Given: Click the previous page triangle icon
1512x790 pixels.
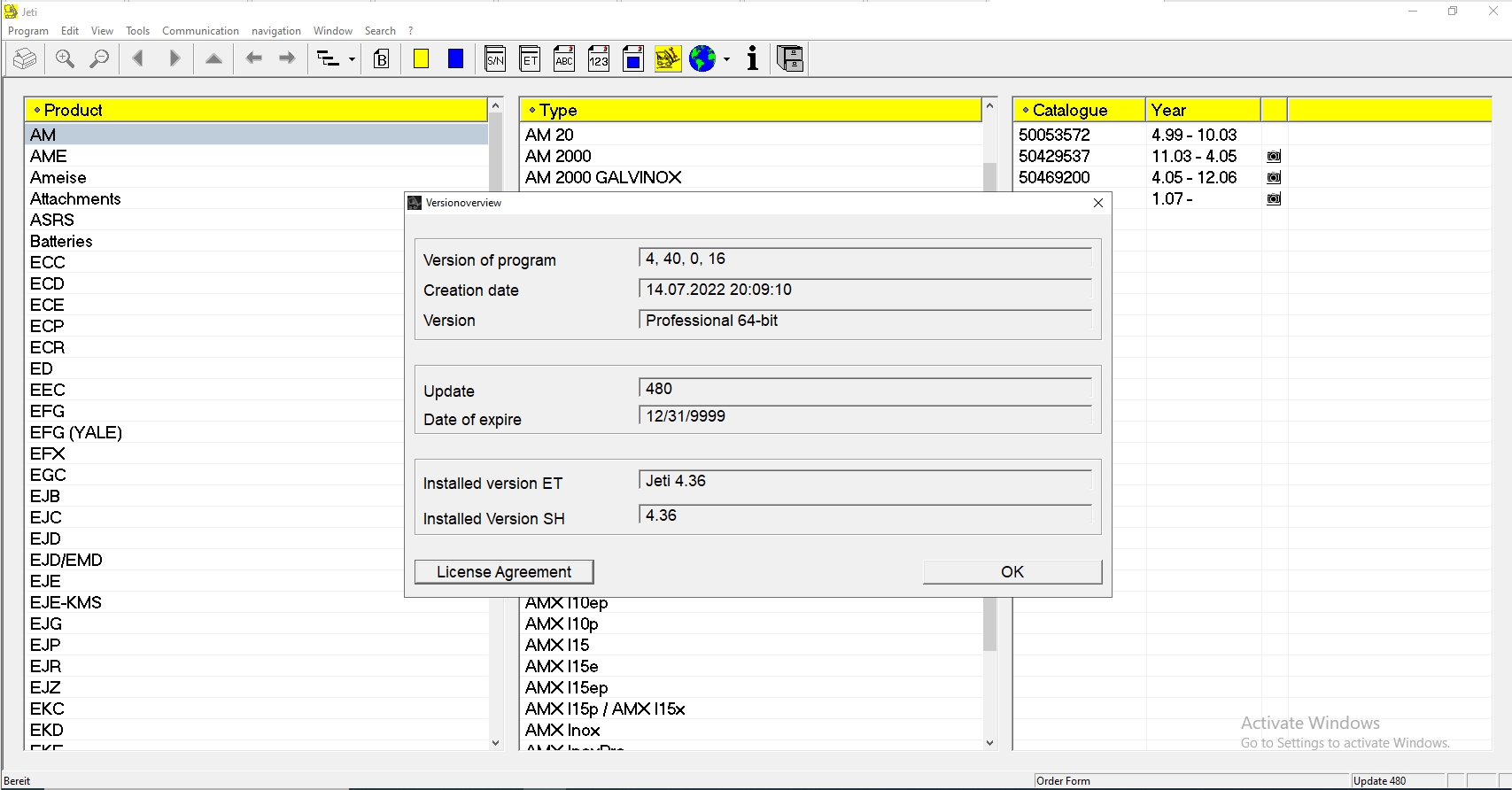Looking at the screenshot, I should coord(137,59).
